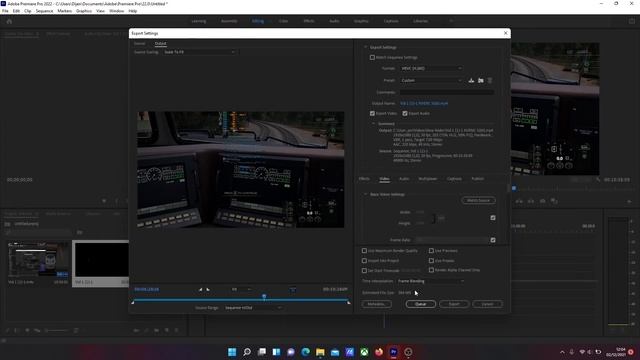Import an export preset from file
This screenshot has height=360, width=640.
tap(481, 80)
